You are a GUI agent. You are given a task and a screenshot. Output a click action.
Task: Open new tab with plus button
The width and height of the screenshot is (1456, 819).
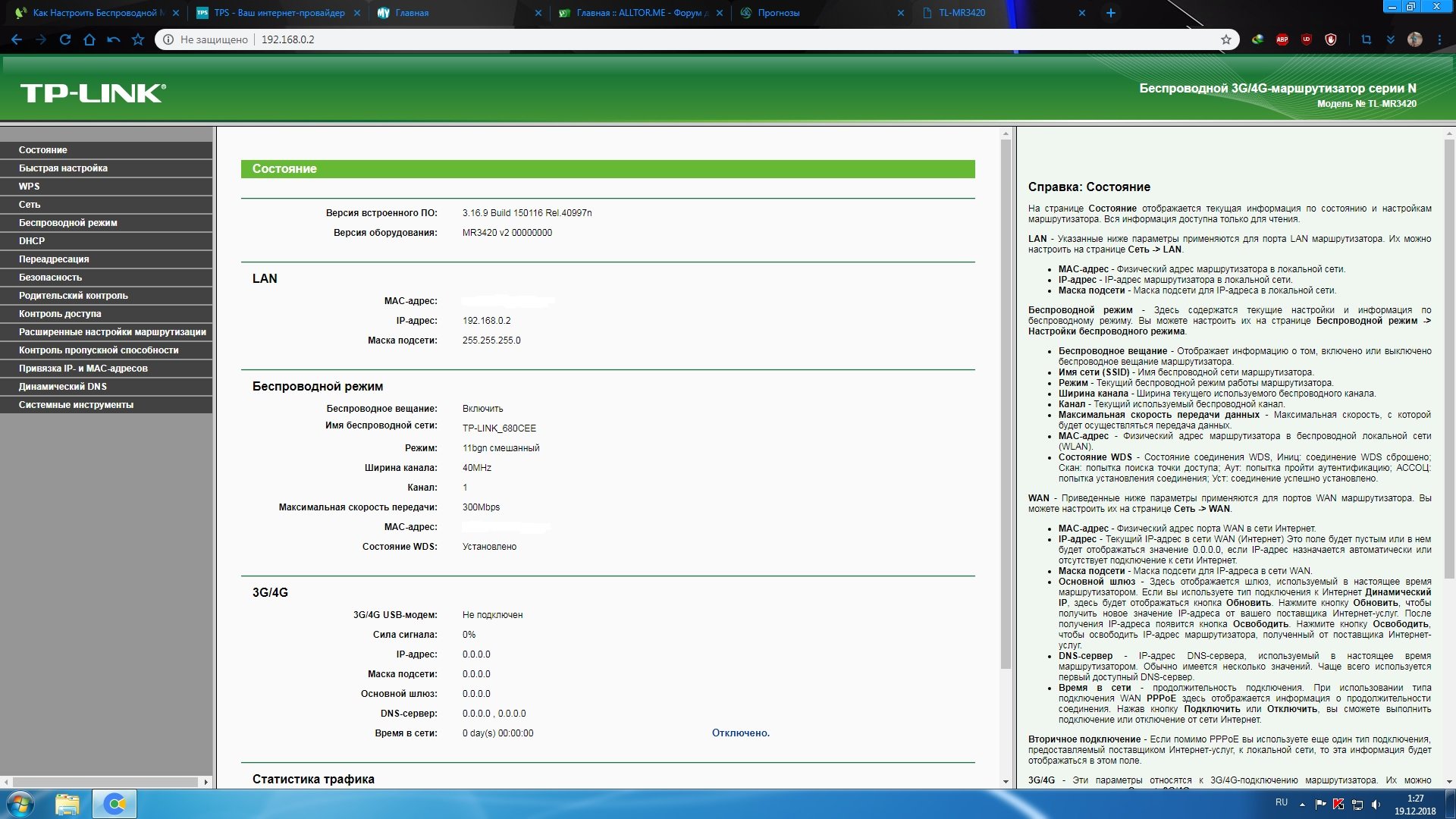[x=1111, y=13]
